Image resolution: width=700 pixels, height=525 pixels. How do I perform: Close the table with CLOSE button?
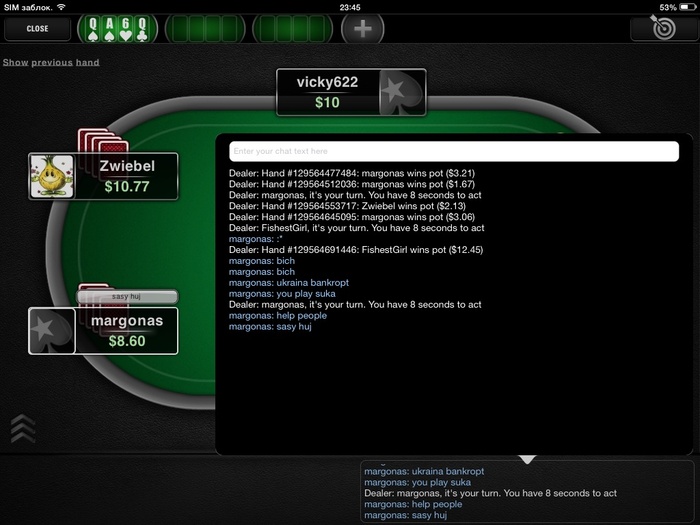pyautogui.click(x=38, y=29)
